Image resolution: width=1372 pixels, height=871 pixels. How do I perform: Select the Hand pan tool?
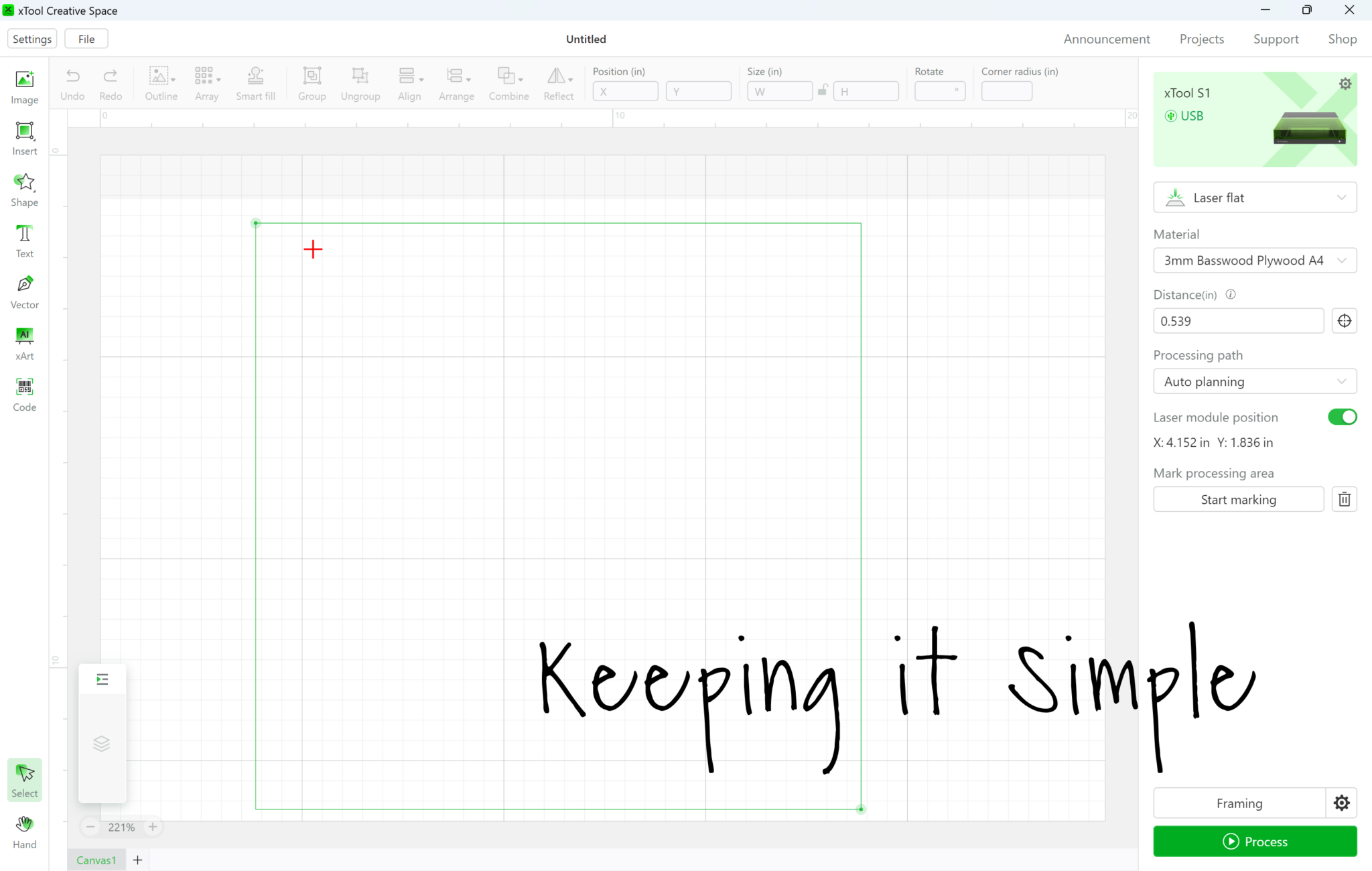pyautogui.click(x=25, y=831)
